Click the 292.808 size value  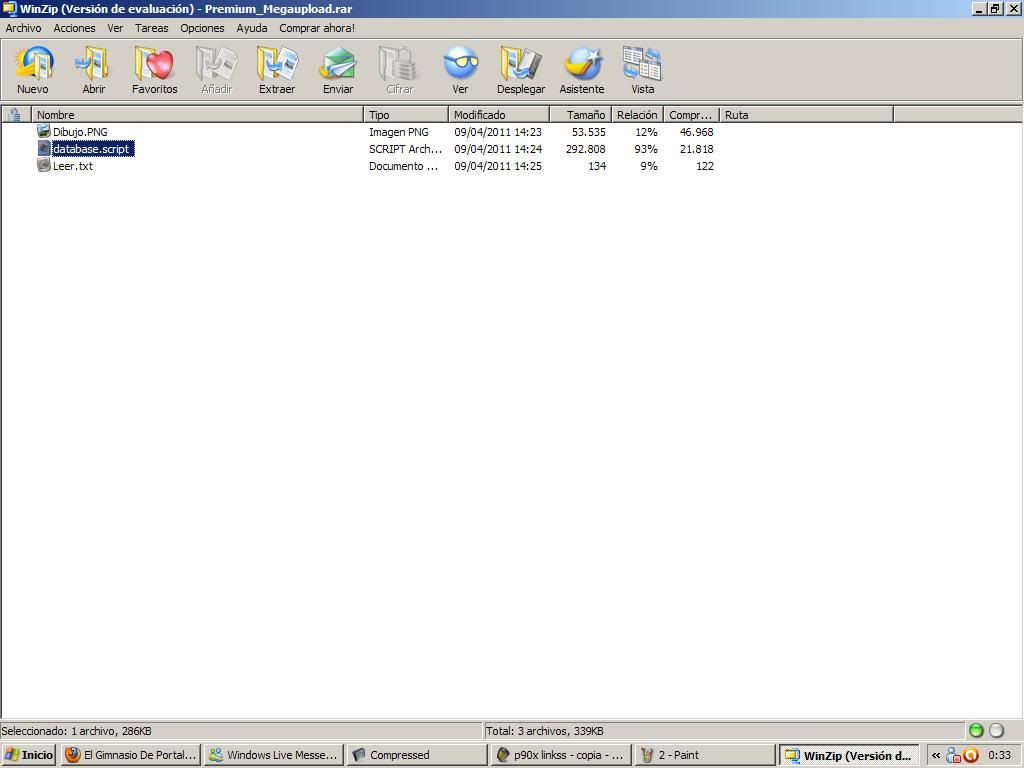point(586,149)
